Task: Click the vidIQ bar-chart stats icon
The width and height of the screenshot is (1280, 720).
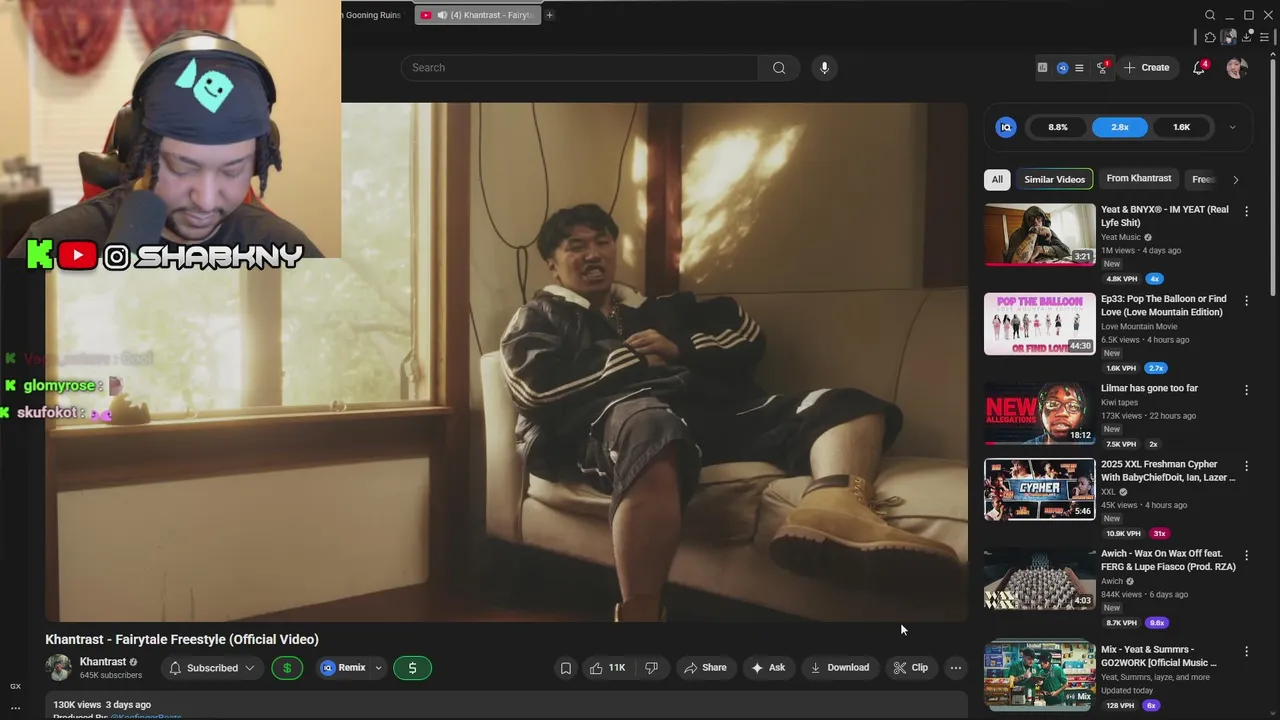Action: tap(1042, 68)
